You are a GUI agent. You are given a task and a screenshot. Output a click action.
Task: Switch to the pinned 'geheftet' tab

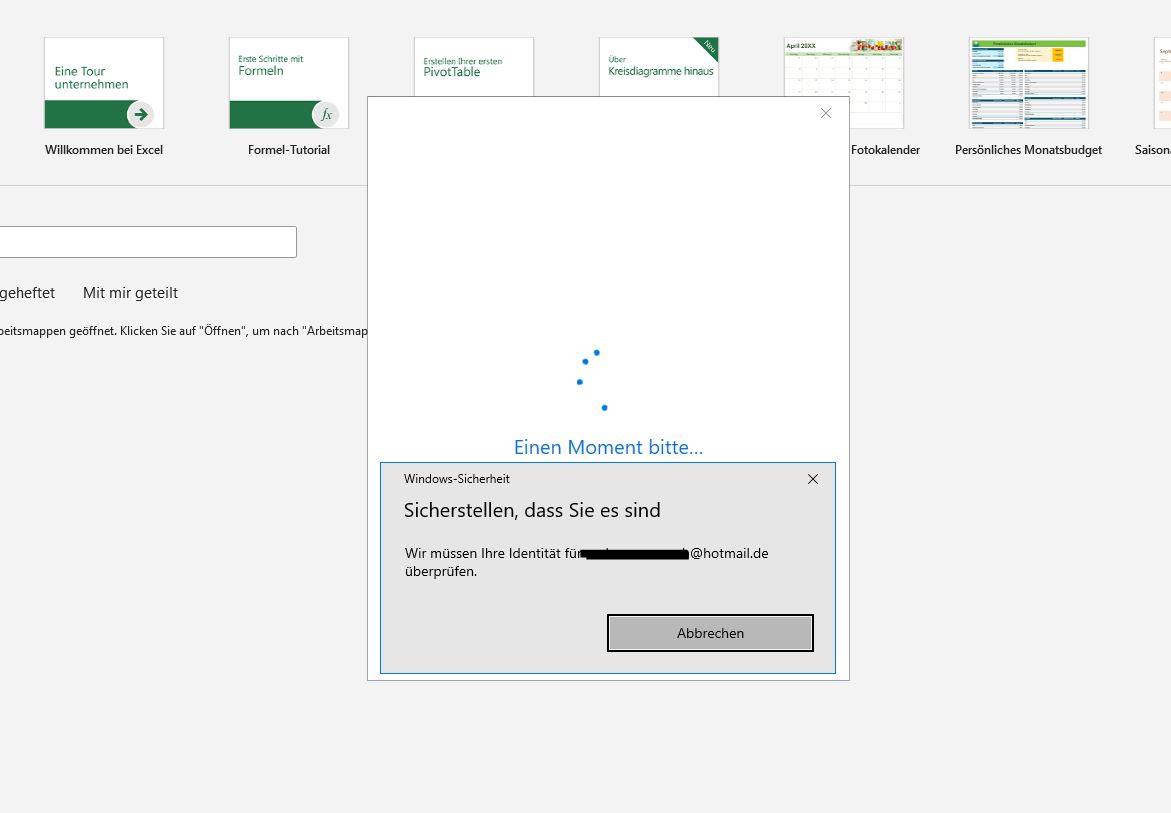[28, 293]
